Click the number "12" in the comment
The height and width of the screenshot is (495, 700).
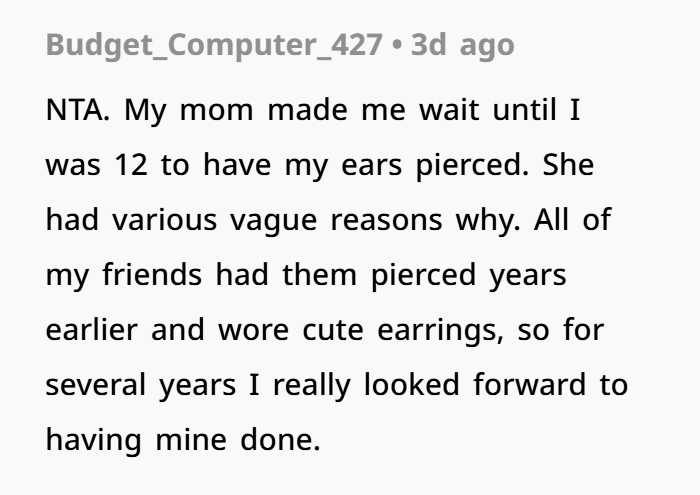point(131,165)
